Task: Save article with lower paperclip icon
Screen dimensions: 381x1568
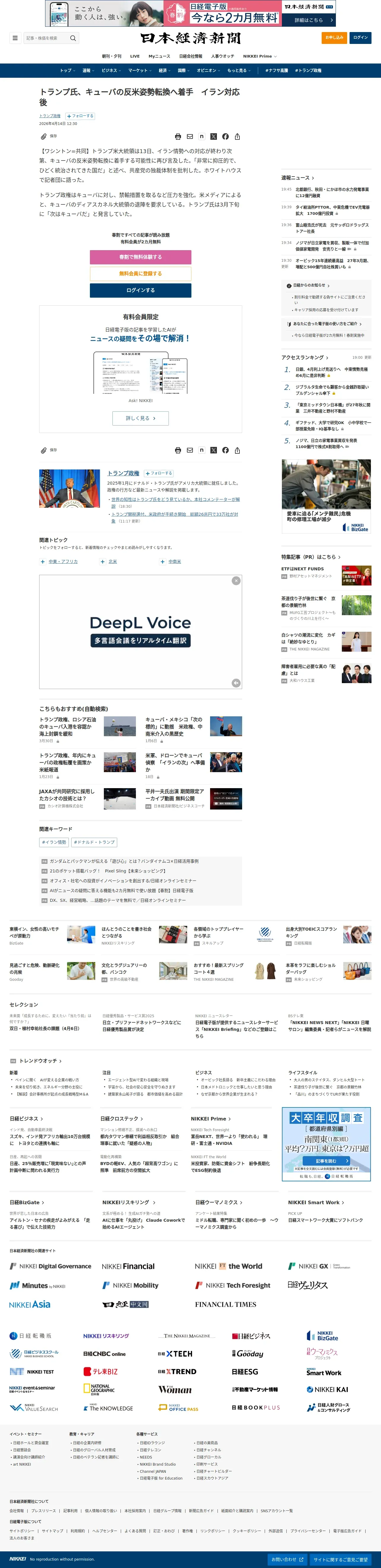Action: tap(44, 450)
